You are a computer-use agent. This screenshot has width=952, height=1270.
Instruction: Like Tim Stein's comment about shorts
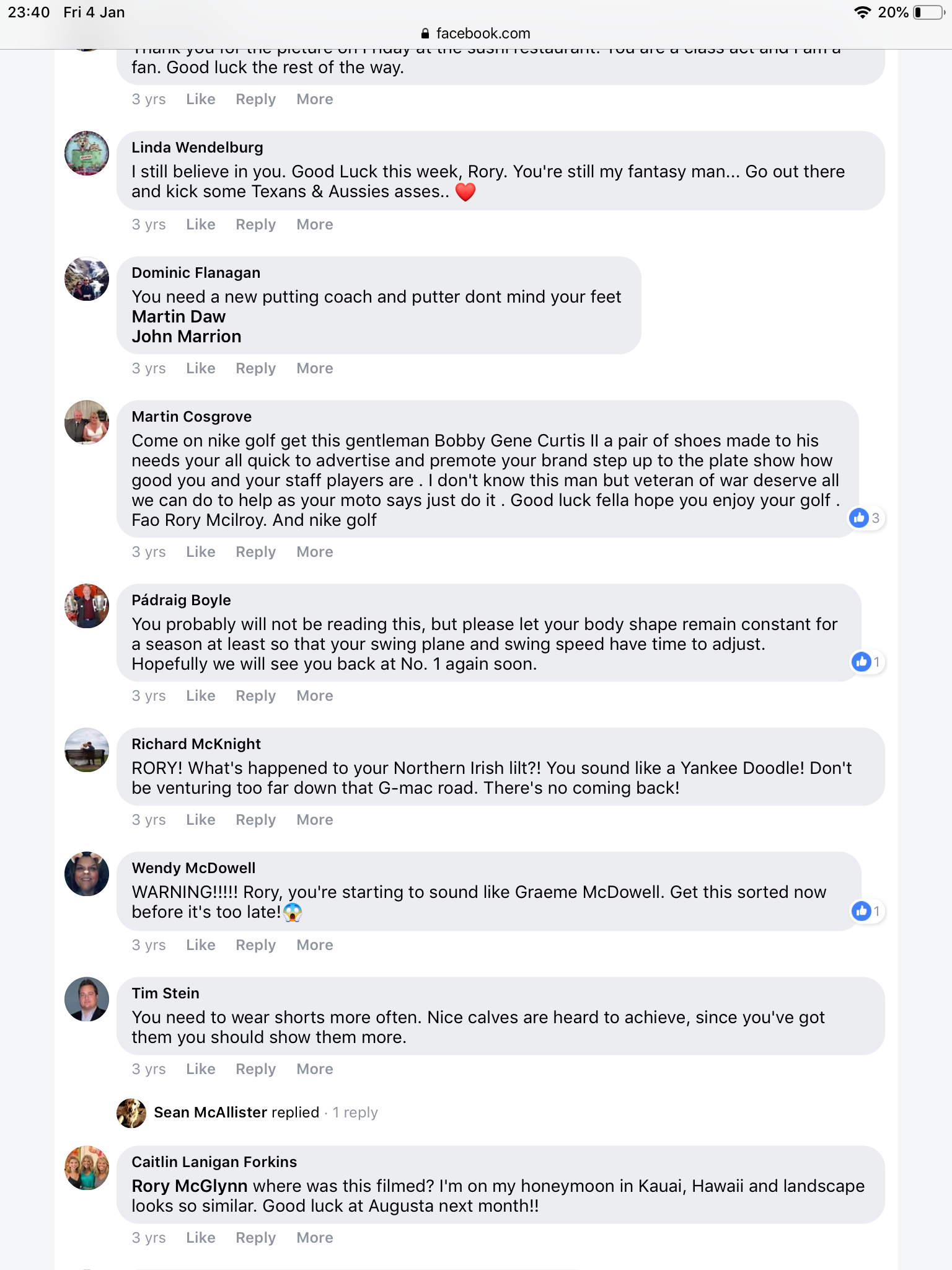[x=200, y=1069]
